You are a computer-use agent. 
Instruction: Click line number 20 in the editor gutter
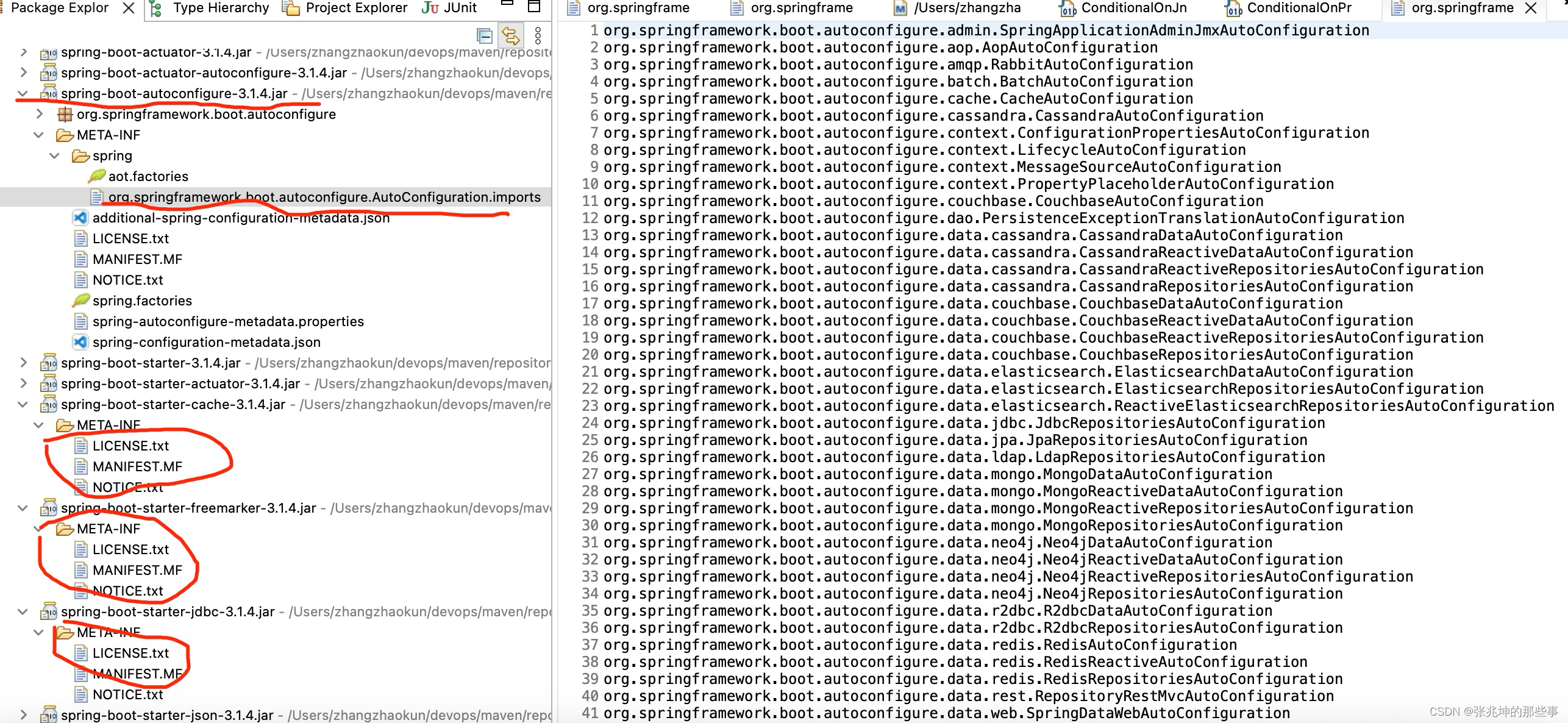590,354
